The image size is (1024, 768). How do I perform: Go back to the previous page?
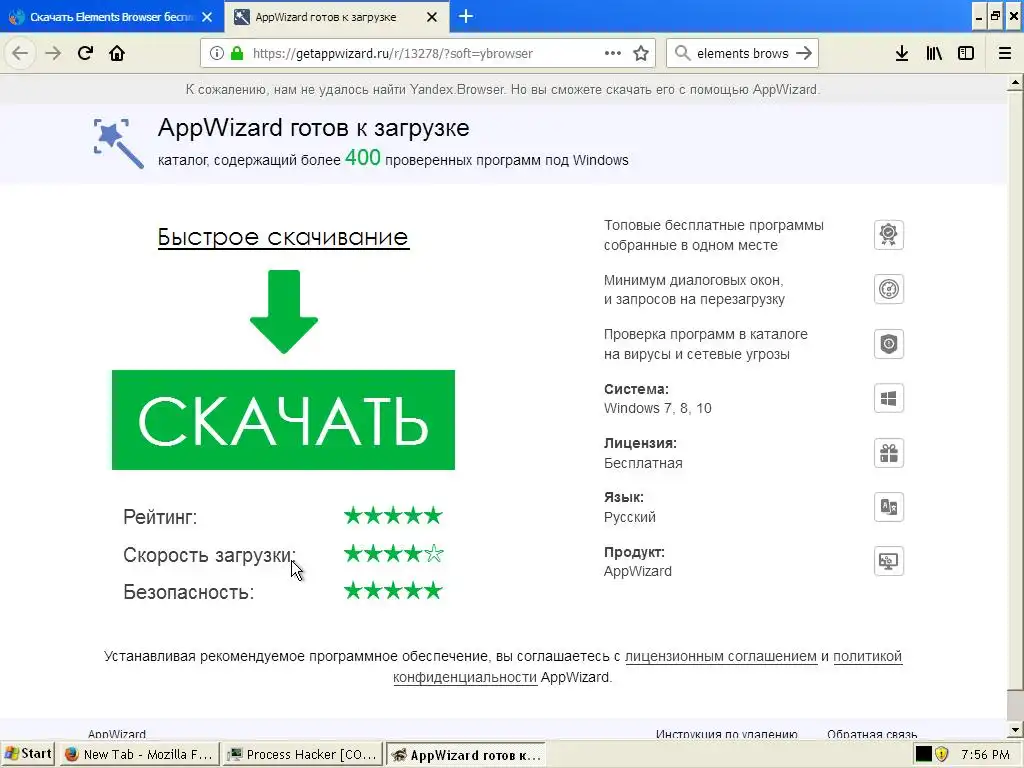[20, 53]
